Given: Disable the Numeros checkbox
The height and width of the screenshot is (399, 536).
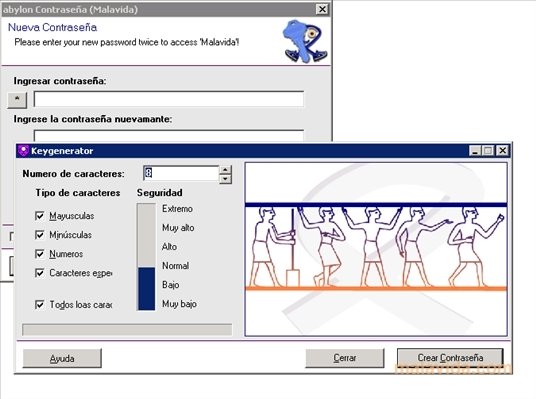Looking at the screenshot, I should (40, 254).
